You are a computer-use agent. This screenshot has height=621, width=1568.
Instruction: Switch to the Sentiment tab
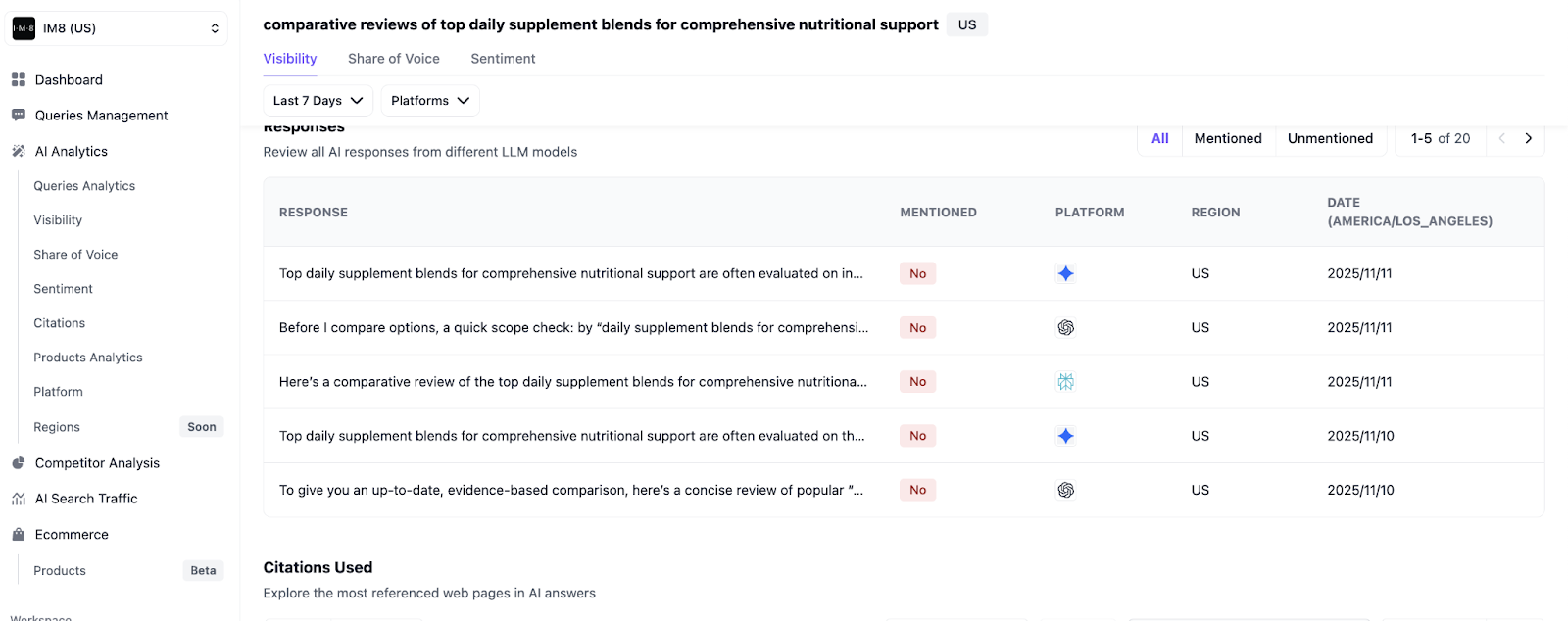click(x=503, y=58)
